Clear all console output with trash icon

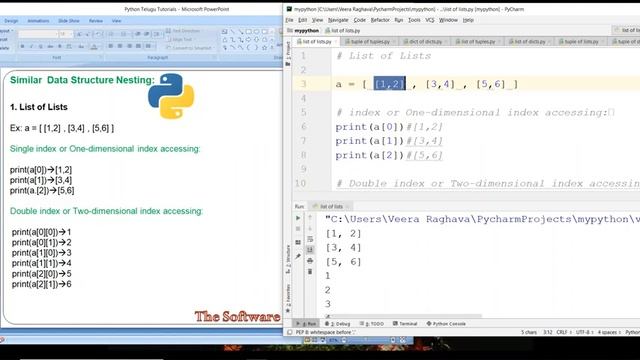(x=310, y=271)
